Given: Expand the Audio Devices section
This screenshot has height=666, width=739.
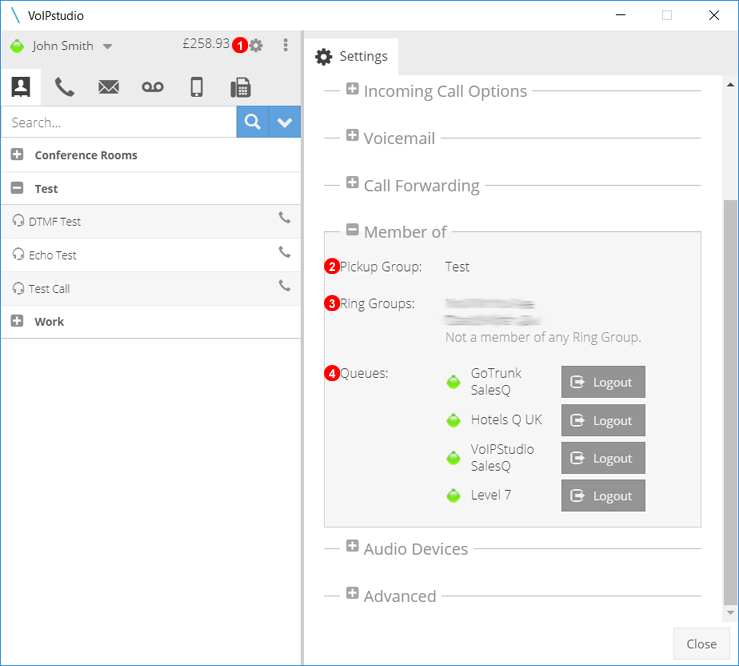Looking at the screenshot, I should 352,546.
